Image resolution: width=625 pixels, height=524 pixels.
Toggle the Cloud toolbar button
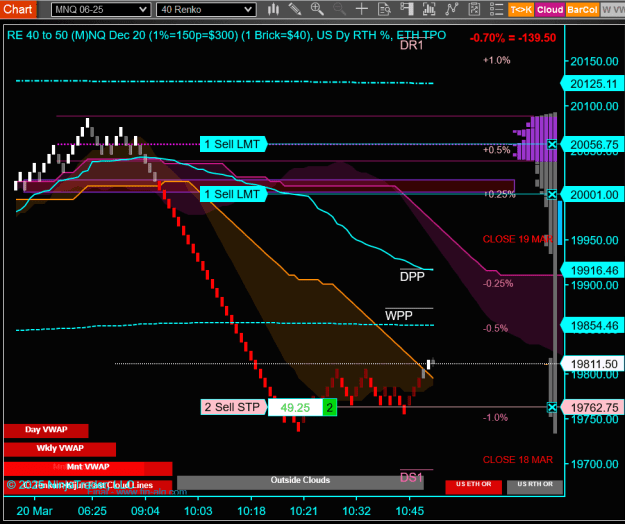click(x=550, y=10)
